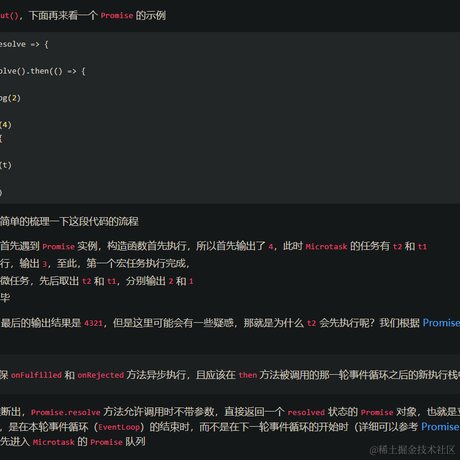Click the red 4321 output value
Viewport: 460px width, 460px height.
pos(93,323)
